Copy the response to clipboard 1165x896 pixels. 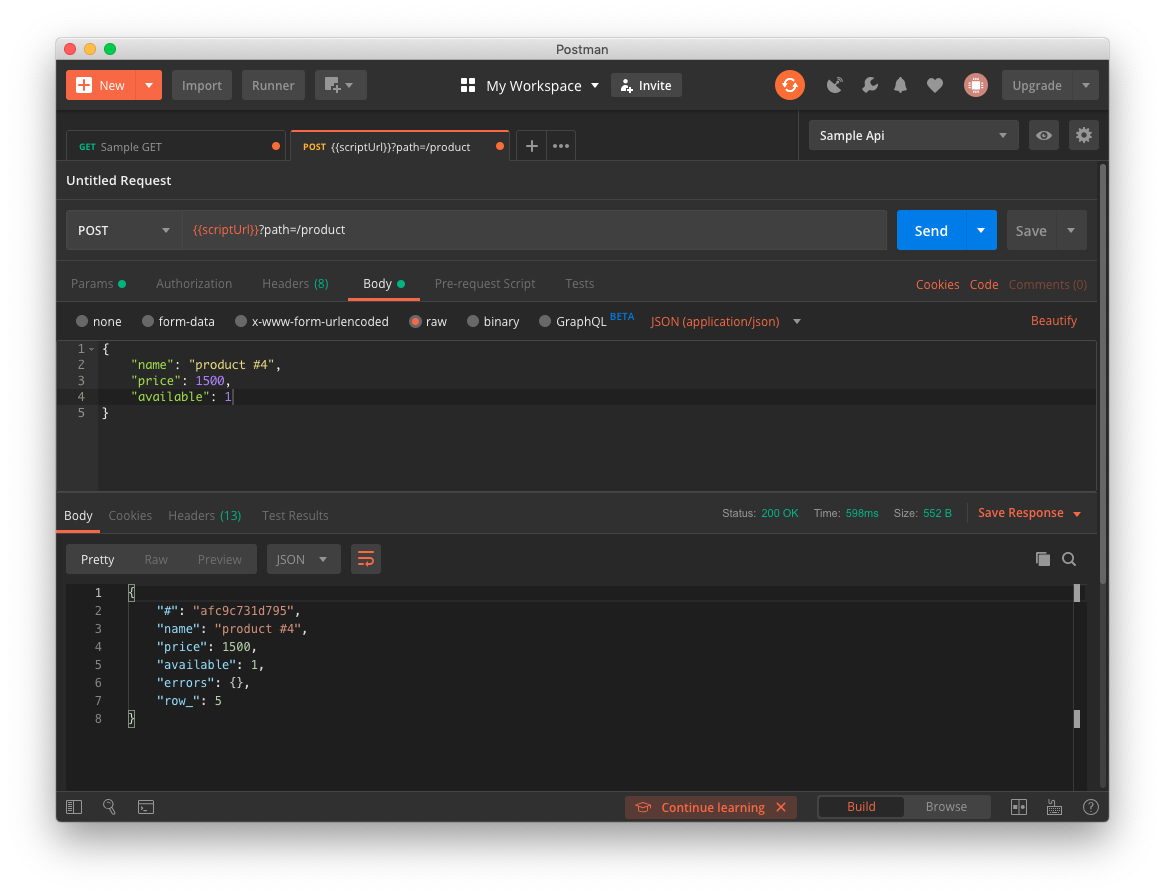point(1042,559)
